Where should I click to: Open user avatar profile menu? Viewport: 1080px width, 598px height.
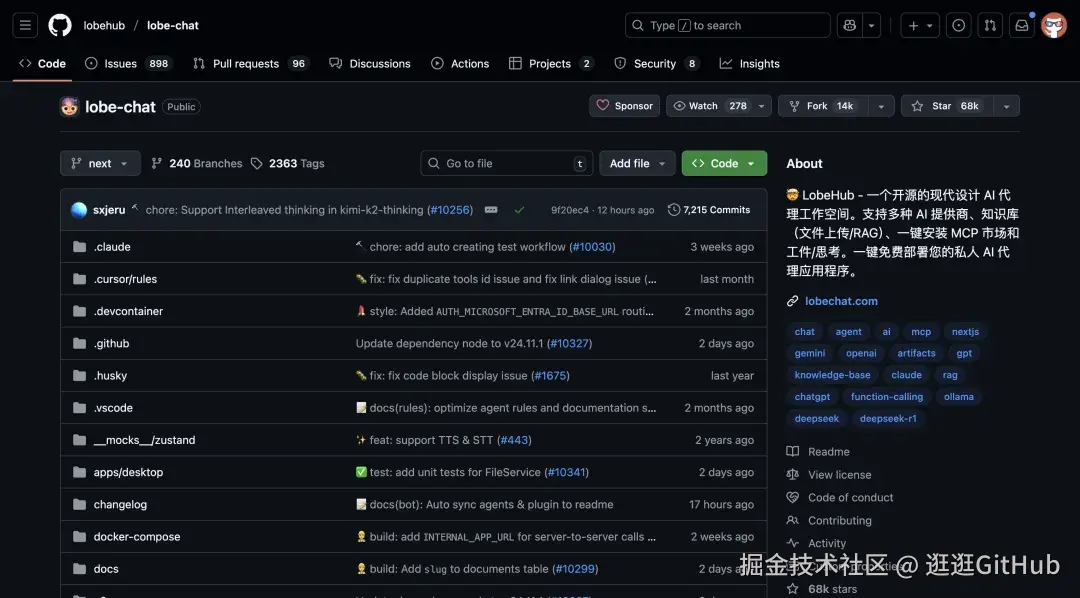(1053, 25)
